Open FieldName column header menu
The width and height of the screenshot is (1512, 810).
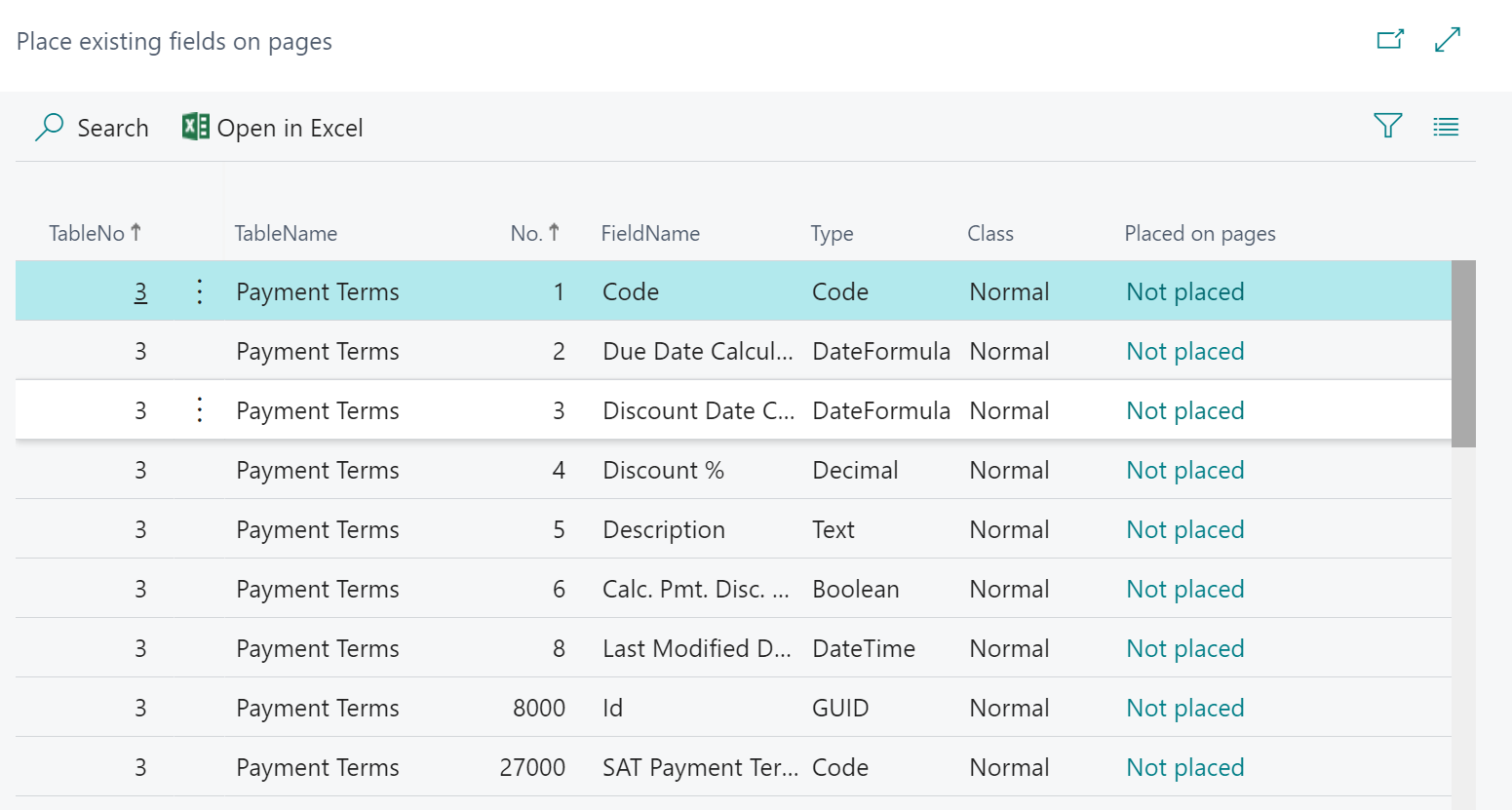[x=650, y=233]
